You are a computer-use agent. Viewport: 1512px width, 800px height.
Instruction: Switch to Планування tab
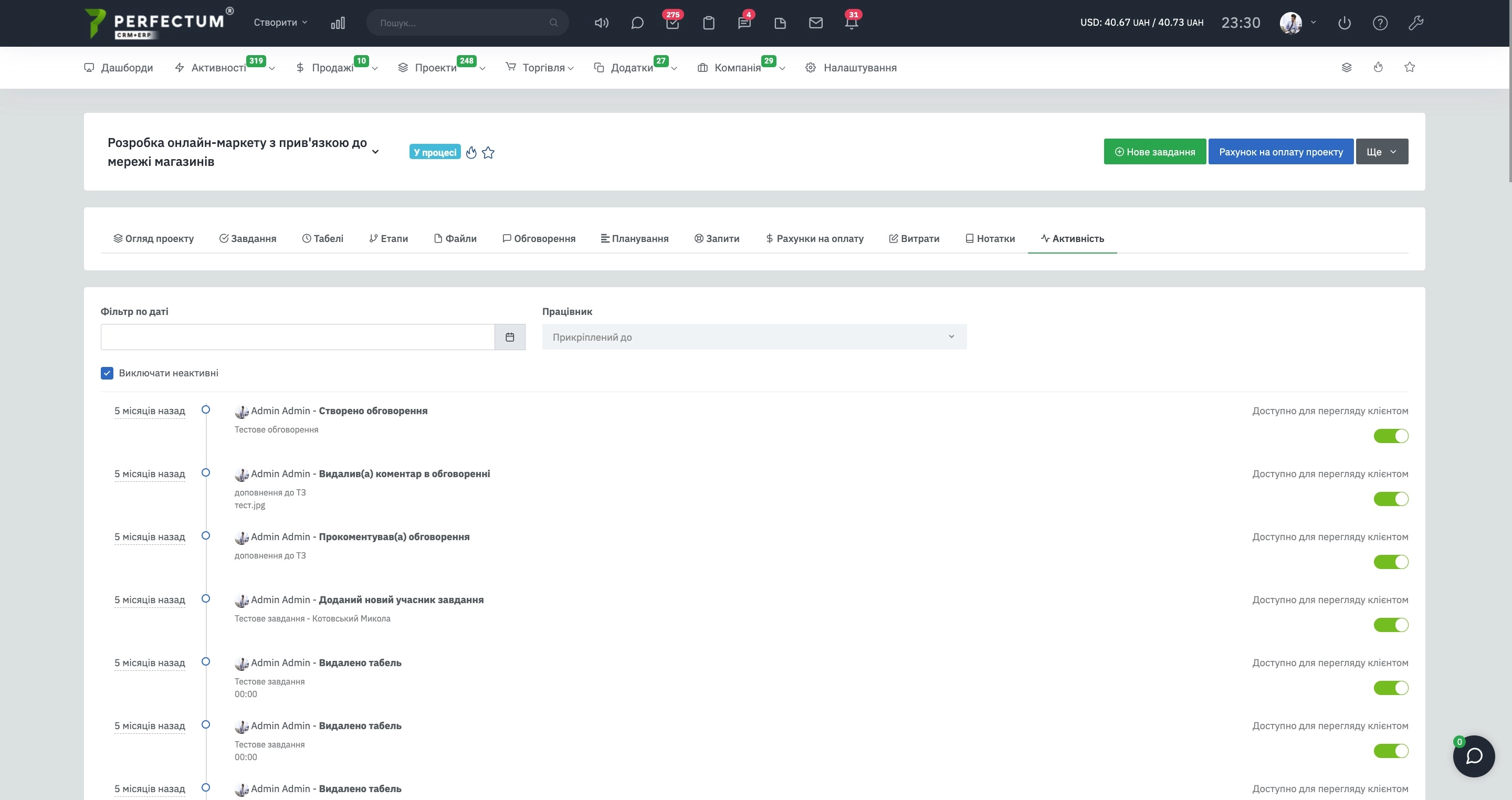tap(635, 238)
